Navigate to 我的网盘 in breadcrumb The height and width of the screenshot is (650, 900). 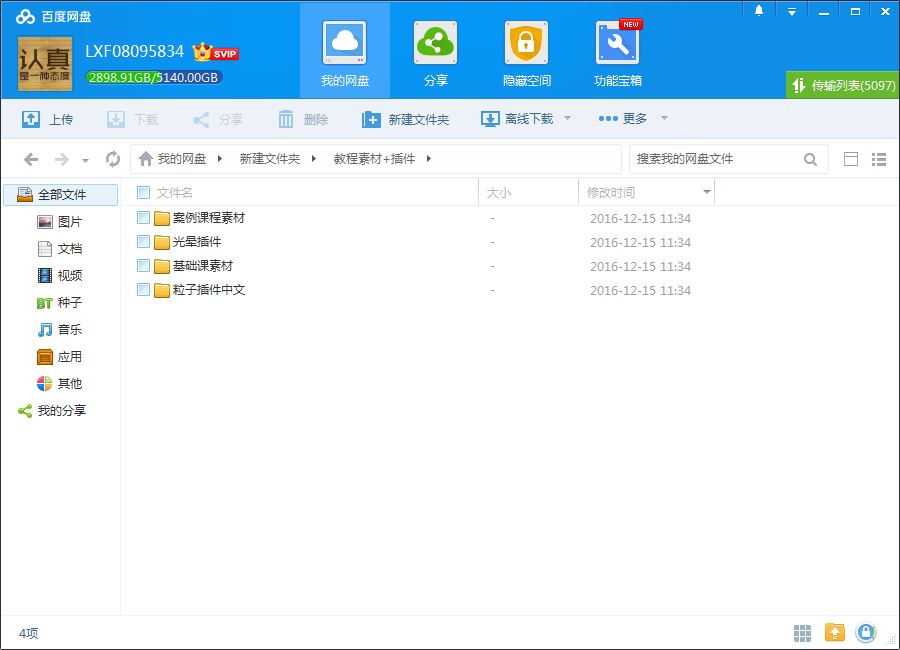click(x=181, y=158)
